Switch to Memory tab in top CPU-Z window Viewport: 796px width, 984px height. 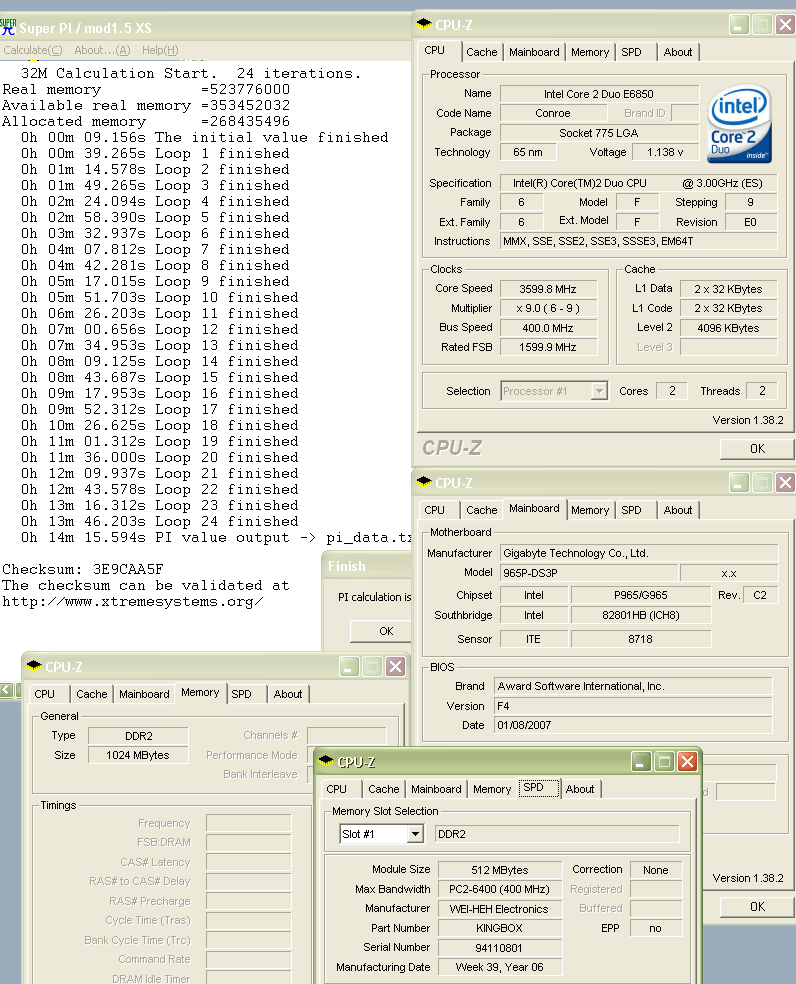click(x=590, y=52)
